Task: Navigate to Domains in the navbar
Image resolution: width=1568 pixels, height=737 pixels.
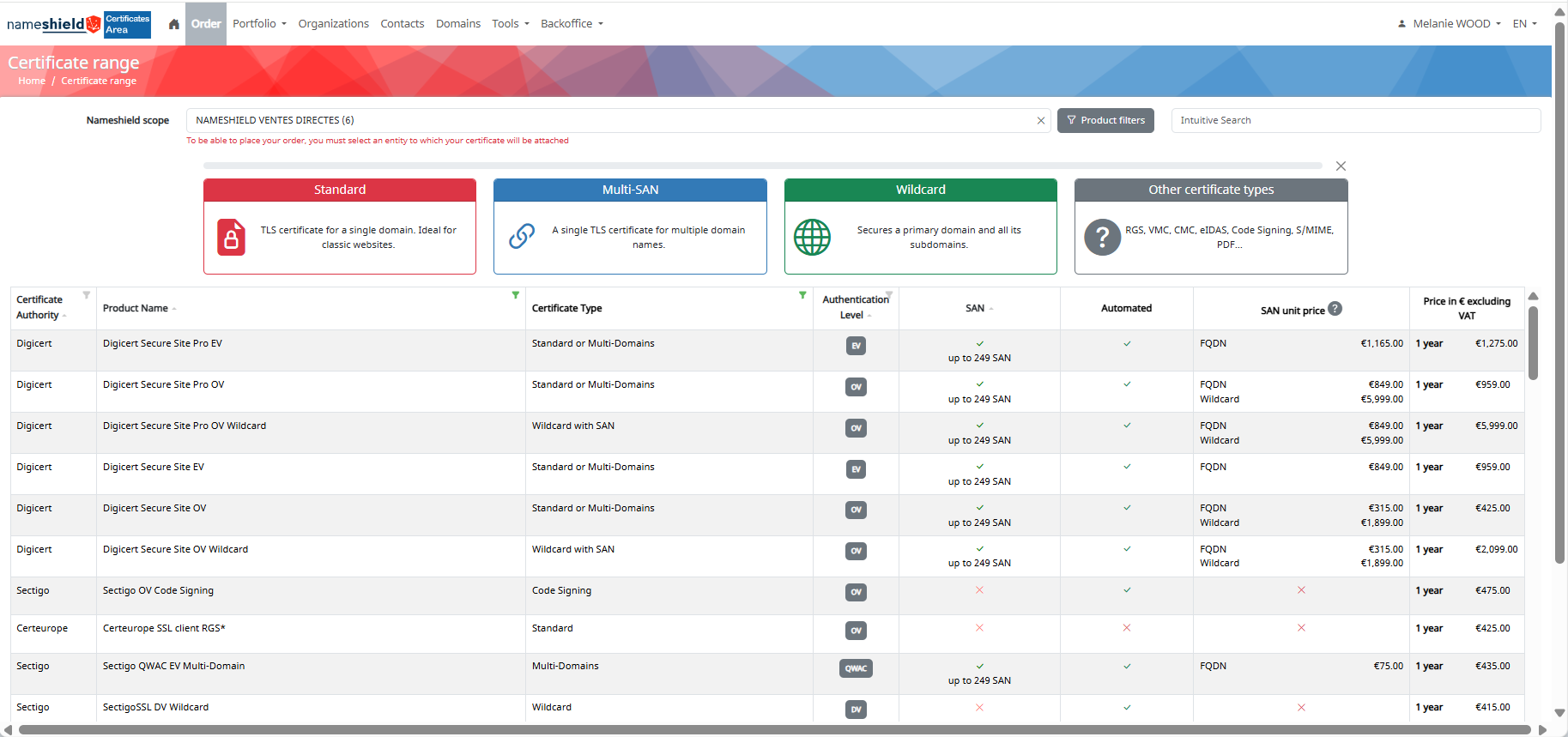Action: coord(458,24)
